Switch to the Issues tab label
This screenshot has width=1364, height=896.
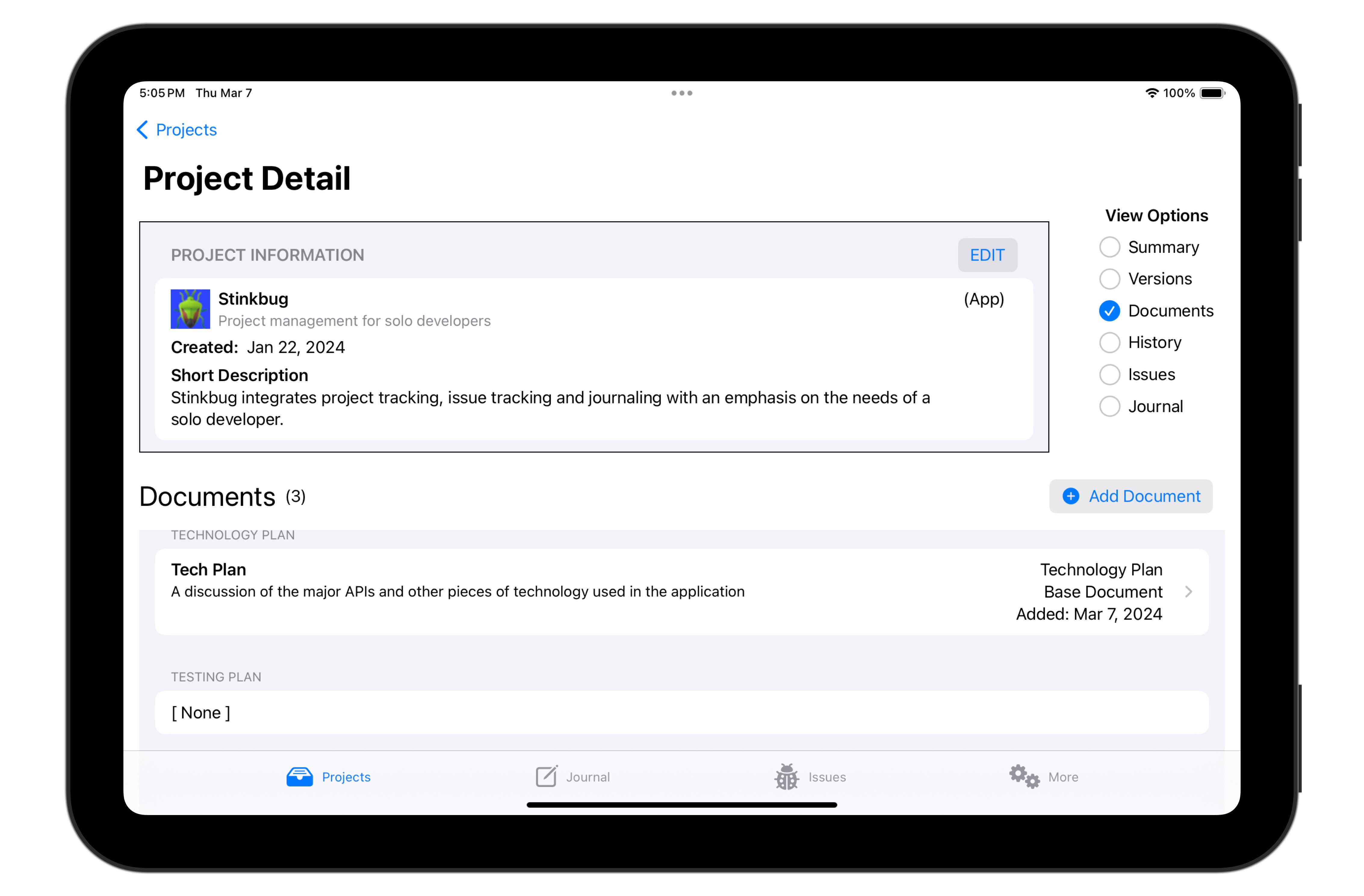[x=827, y=777]
